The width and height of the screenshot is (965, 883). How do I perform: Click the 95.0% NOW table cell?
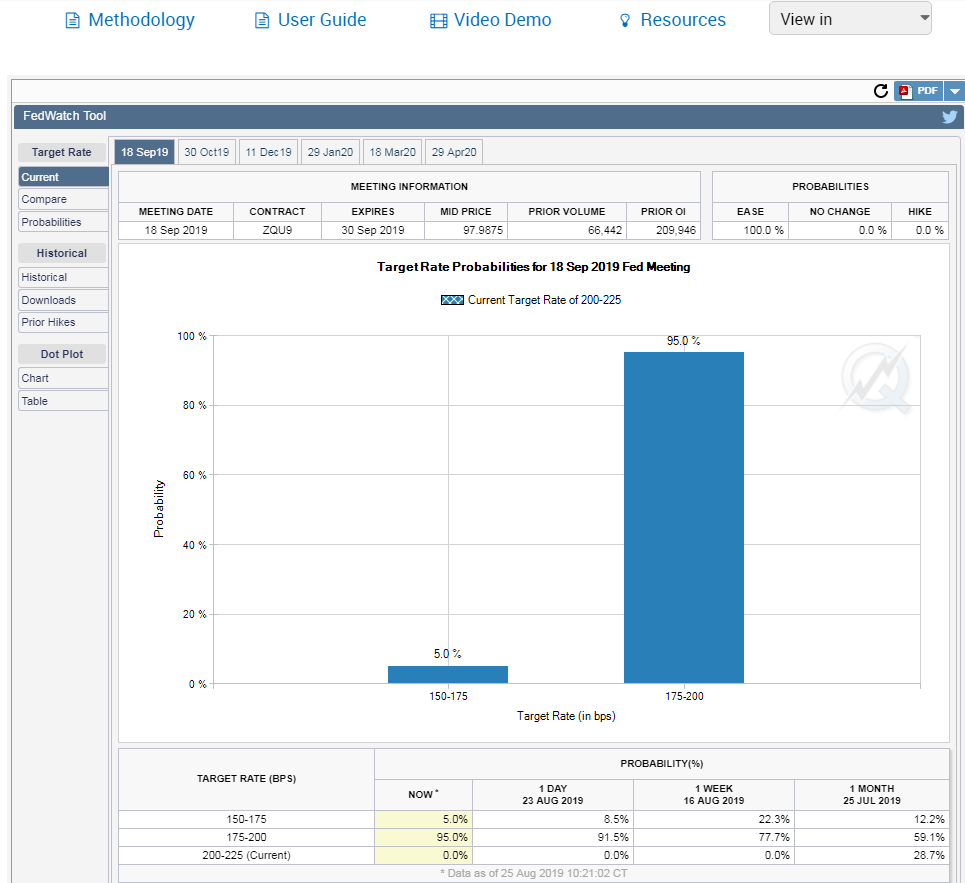tap(423, 837)
